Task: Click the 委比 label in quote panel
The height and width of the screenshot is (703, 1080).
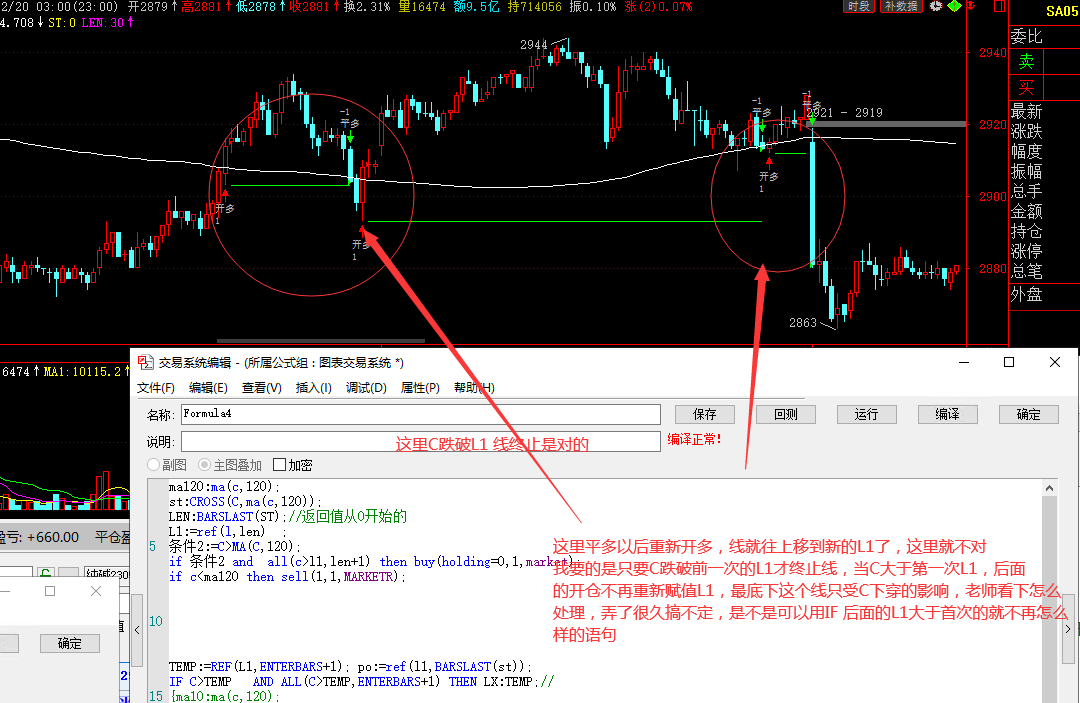Action: 1026,36
